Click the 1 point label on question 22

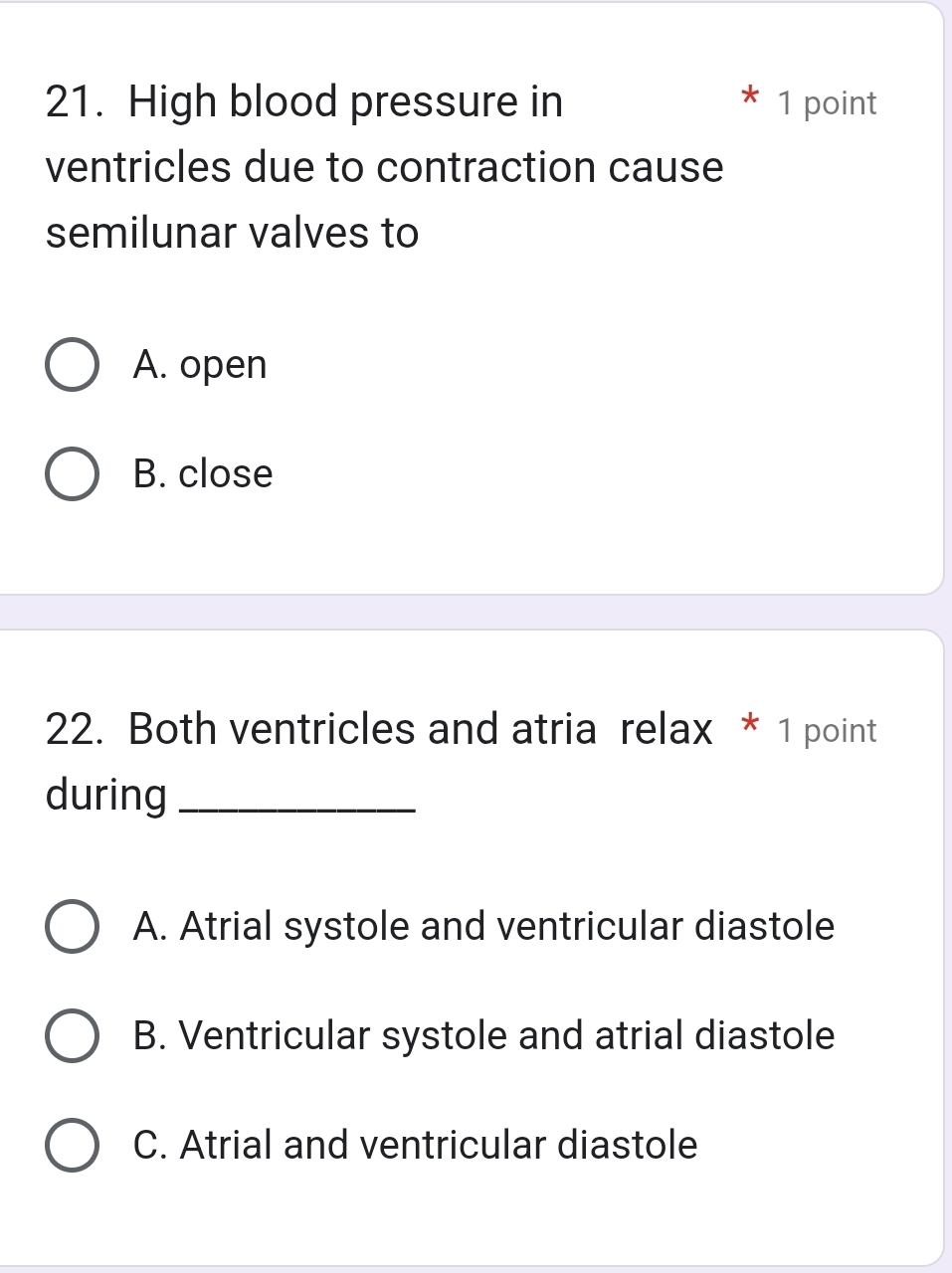click(x=827, y=730)
